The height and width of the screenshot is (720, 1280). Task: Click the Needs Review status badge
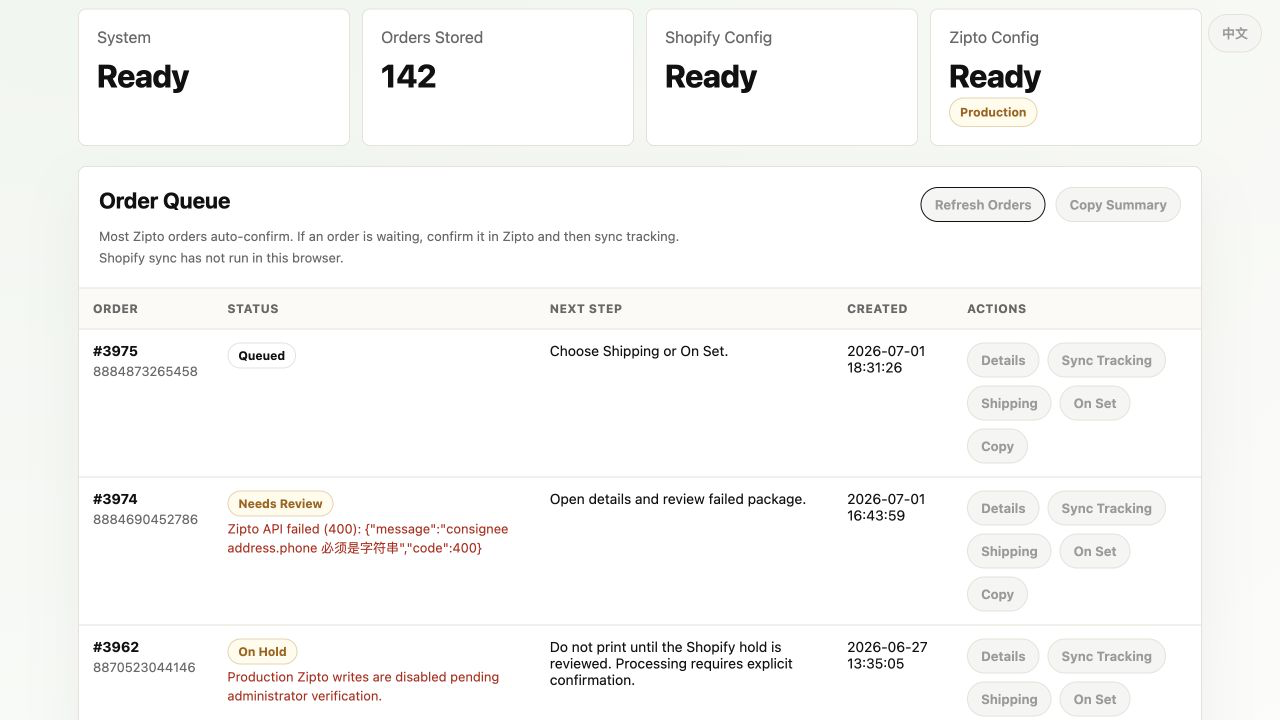point(280,504)
